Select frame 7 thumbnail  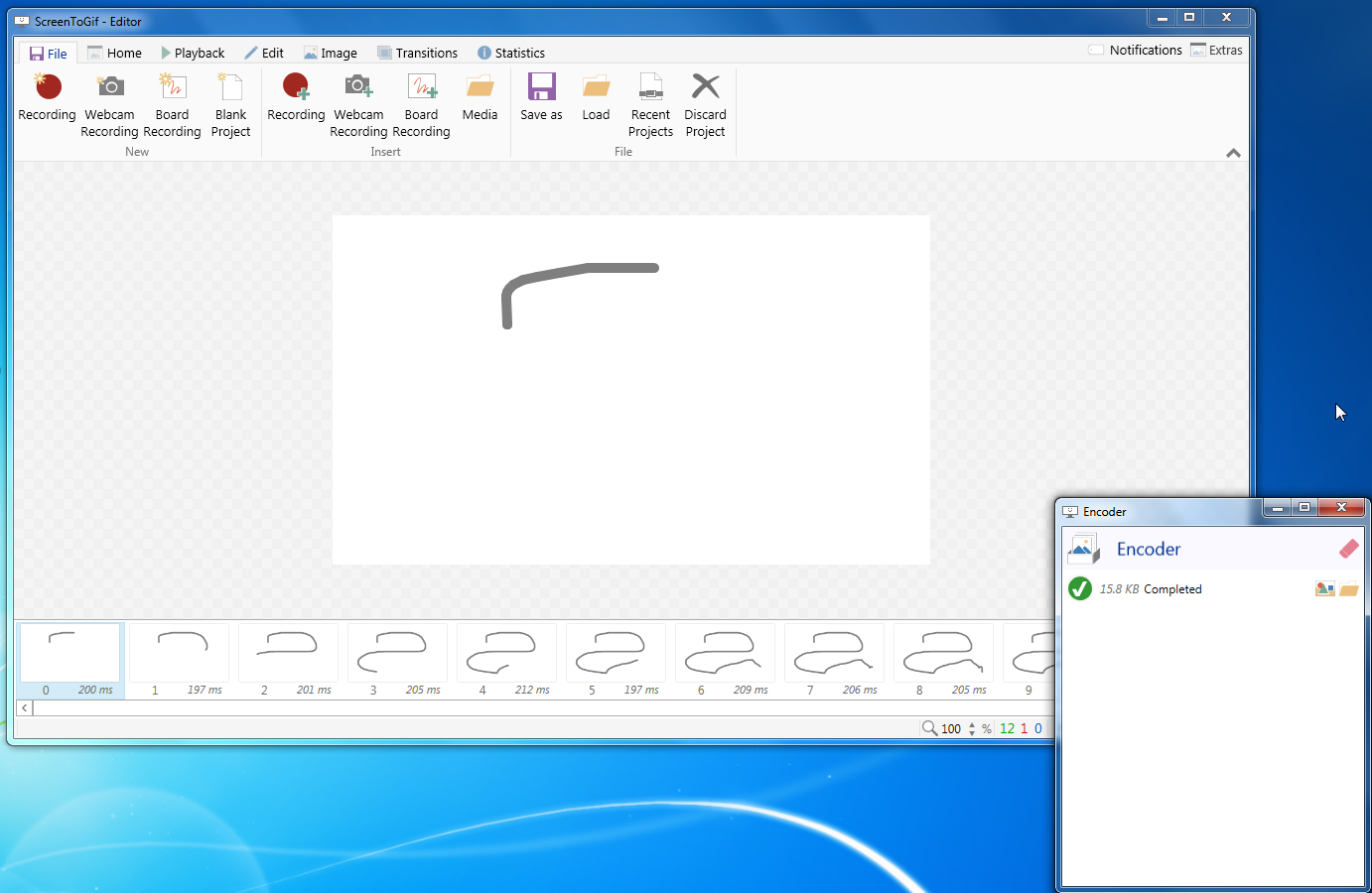coord(835,661)
